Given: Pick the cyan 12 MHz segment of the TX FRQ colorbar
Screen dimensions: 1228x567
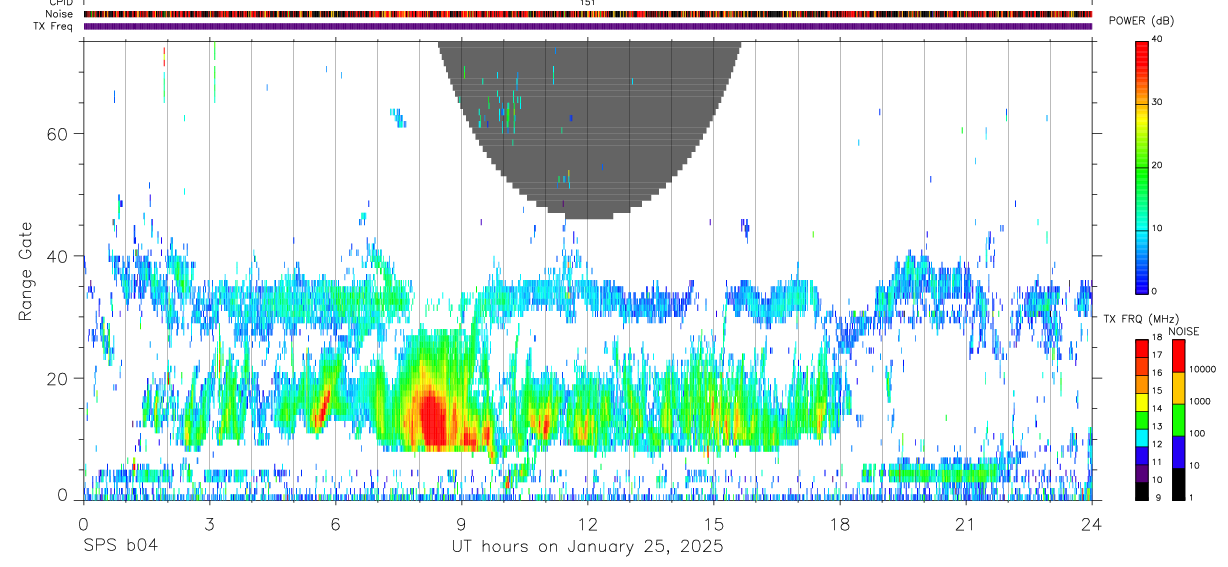Looking at the screenshot, I should point(1142,438).
